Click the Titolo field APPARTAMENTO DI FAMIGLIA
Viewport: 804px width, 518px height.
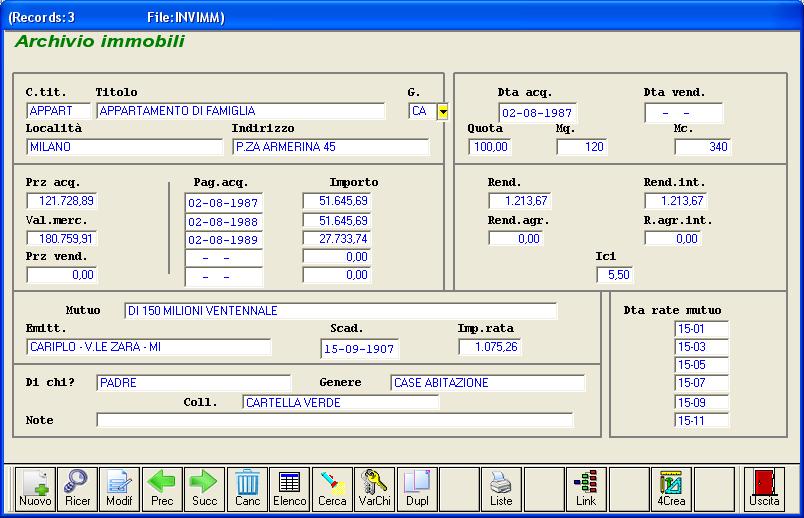[x=240, y=111]
